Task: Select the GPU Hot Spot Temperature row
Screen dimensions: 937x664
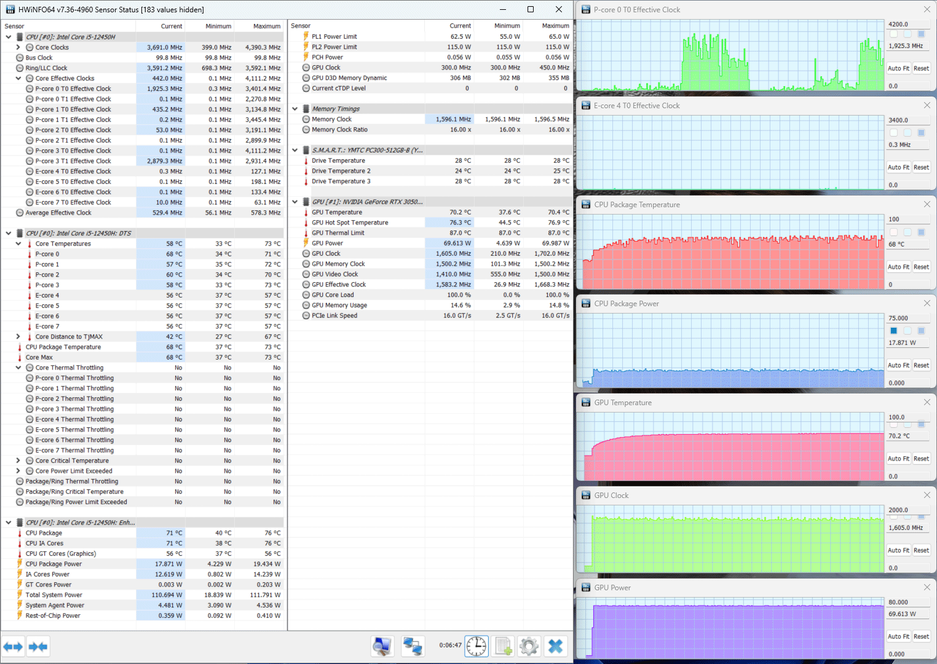Action: (x=430, y=222)
